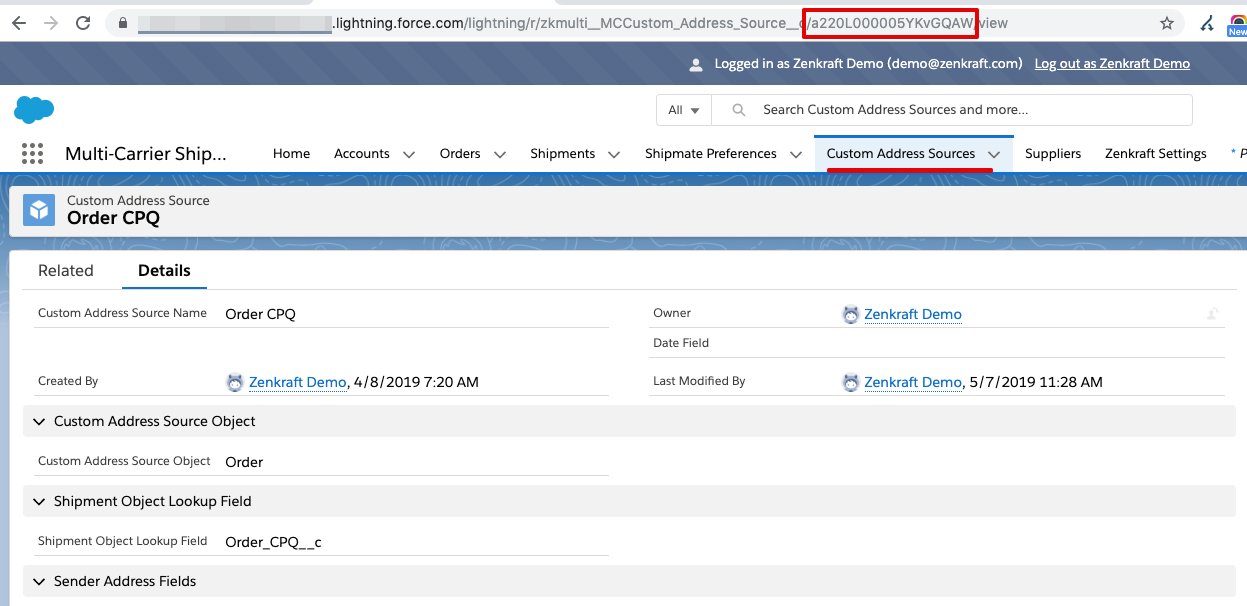Click the 5/7/2019 11:28 AM modified date
This screenshot has width=1247, height=606.
click(x=1036, y=382)
